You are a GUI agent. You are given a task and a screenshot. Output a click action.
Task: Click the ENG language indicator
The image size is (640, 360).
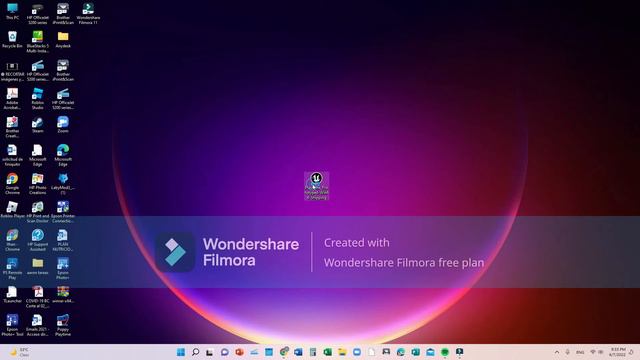click(x=580, y=352)
